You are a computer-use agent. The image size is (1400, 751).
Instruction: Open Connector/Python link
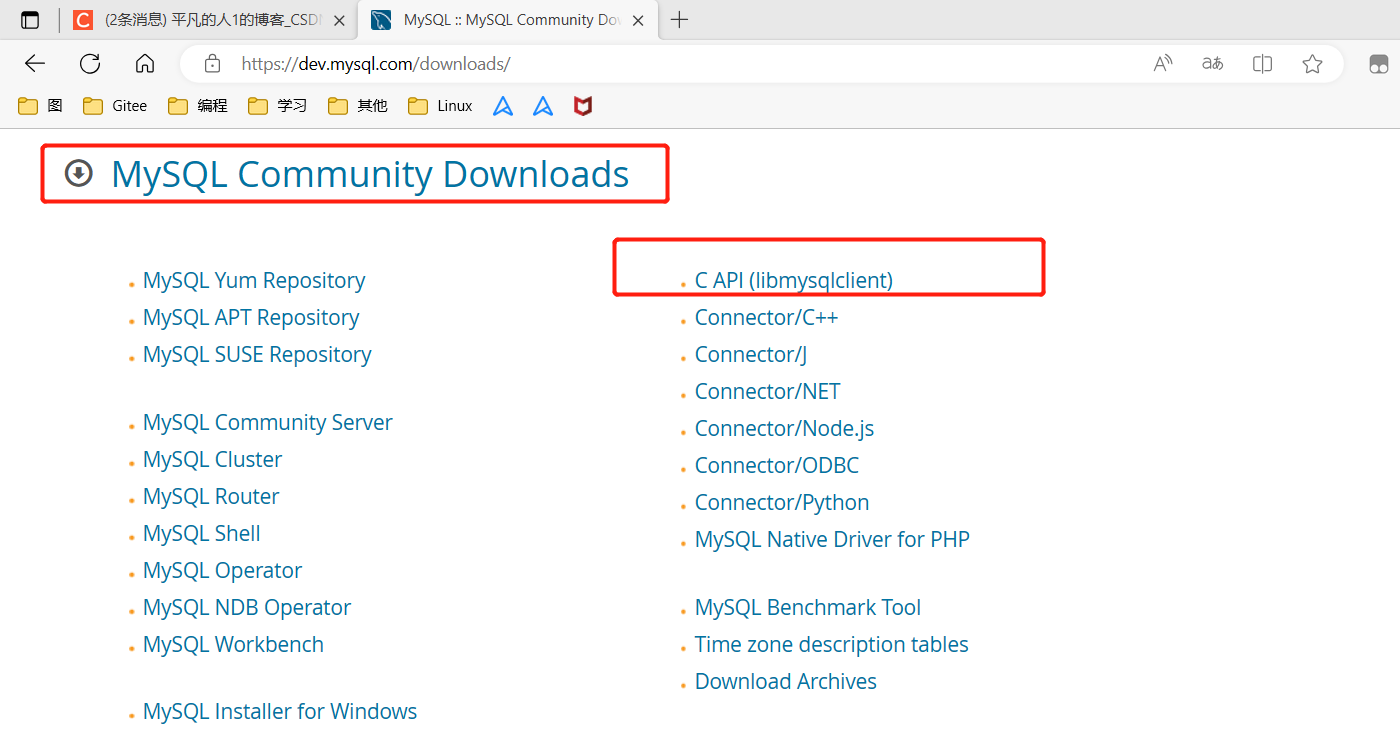(x=782, y=503)
